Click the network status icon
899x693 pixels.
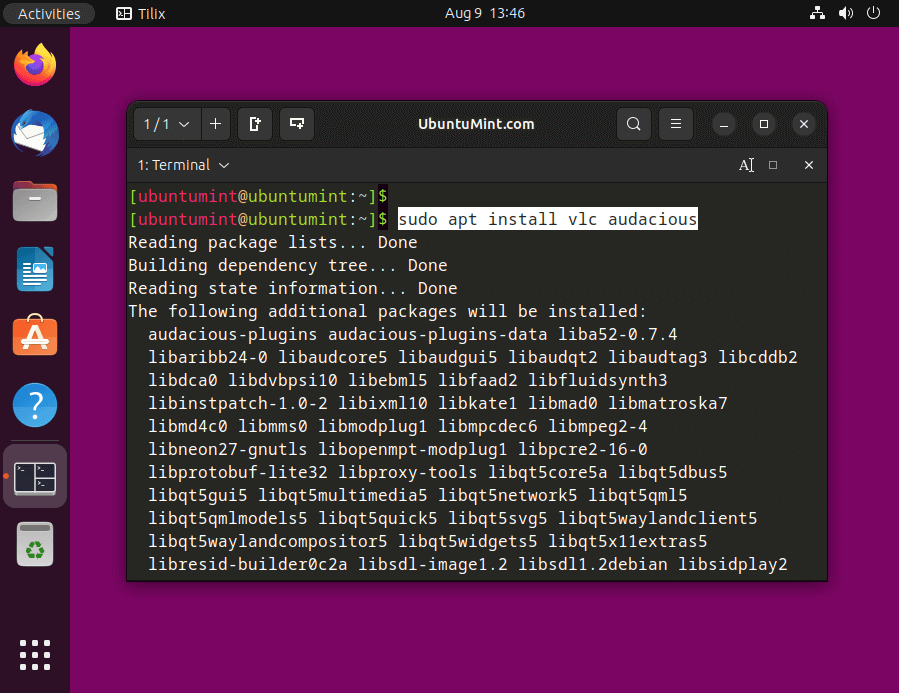[817, 13]
